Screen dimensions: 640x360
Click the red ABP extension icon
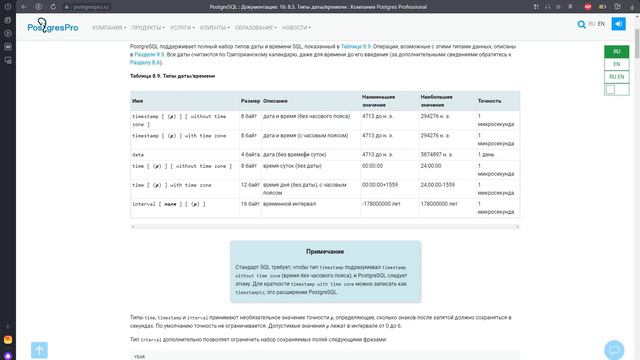coord(588,7)
